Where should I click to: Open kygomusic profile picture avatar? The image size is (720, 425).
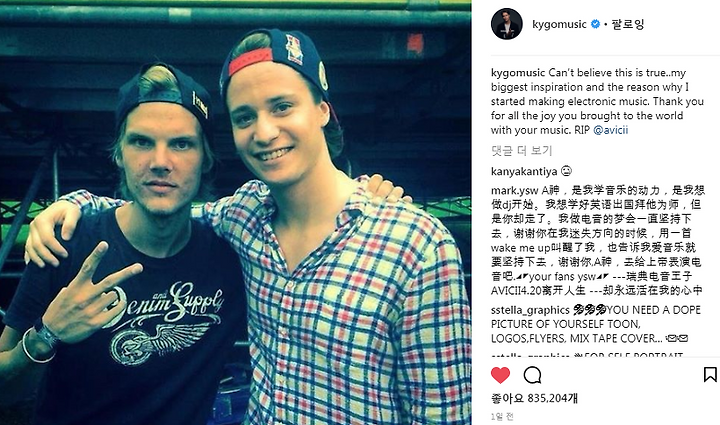[x=506, y=24]
